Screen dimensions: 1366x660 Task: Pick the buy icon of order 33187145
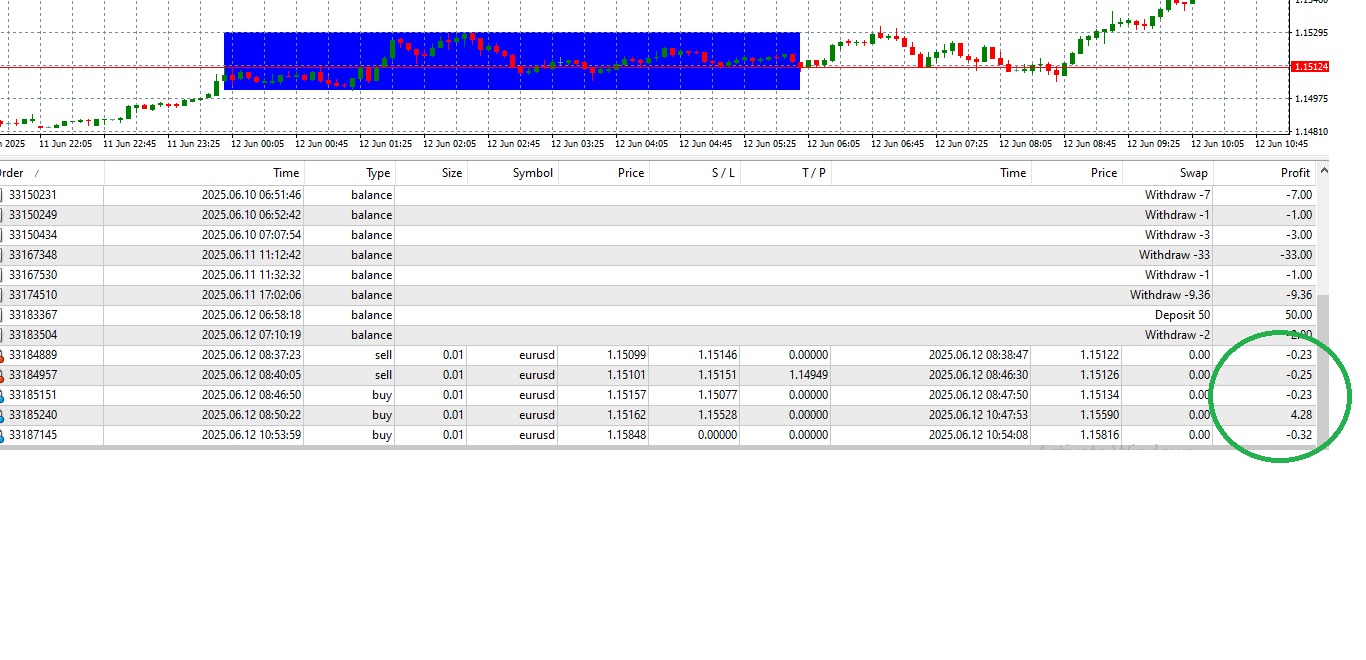tap(2, 435)
